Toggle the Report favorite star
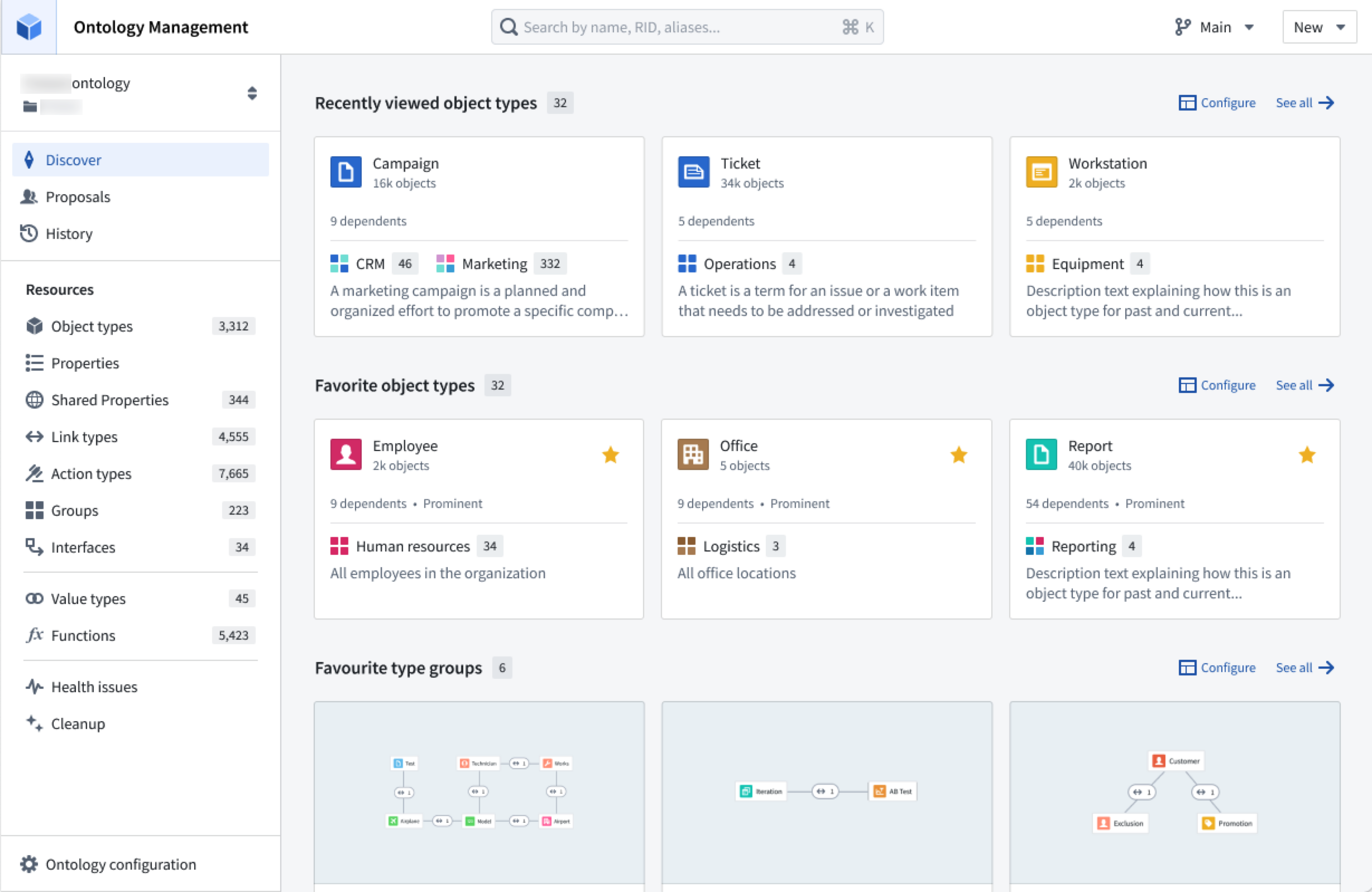Screen dimensions: 1372x892 (x=1307, y=455)
